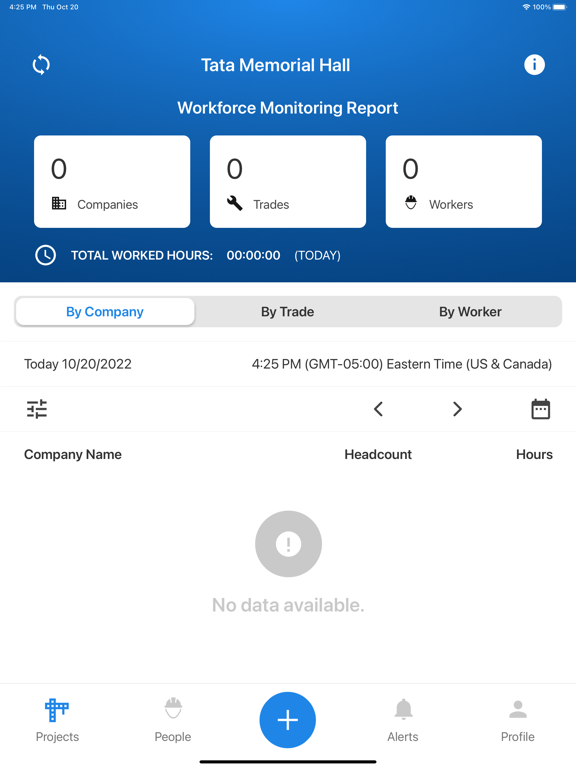Tap the Workers hard hat icon
This screenshot has height=768, width=576.
click(411, 202)
